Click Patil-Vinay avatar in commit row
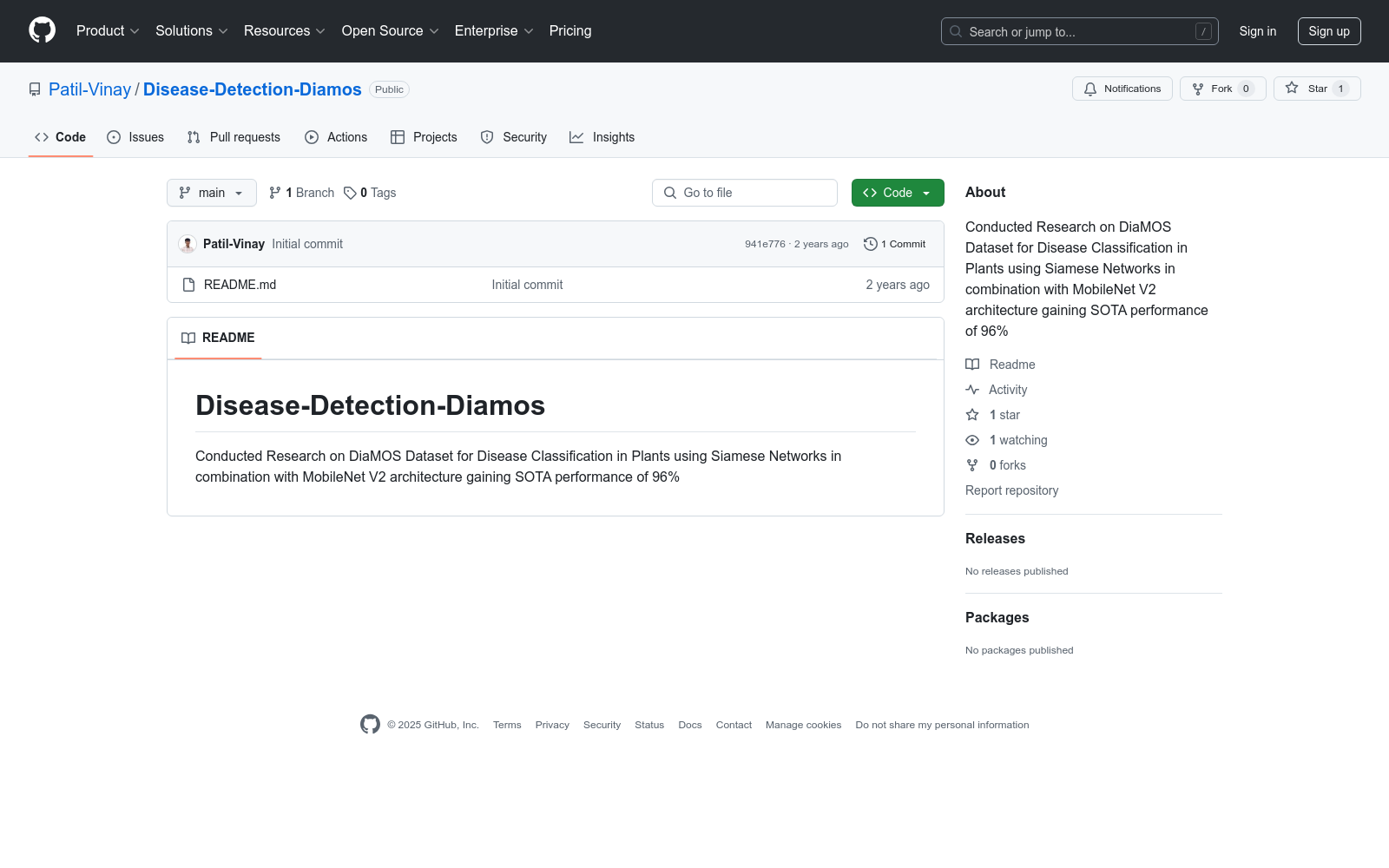Screen dimensions: 1389x868 pyautogui.click(x=188, y=244)
